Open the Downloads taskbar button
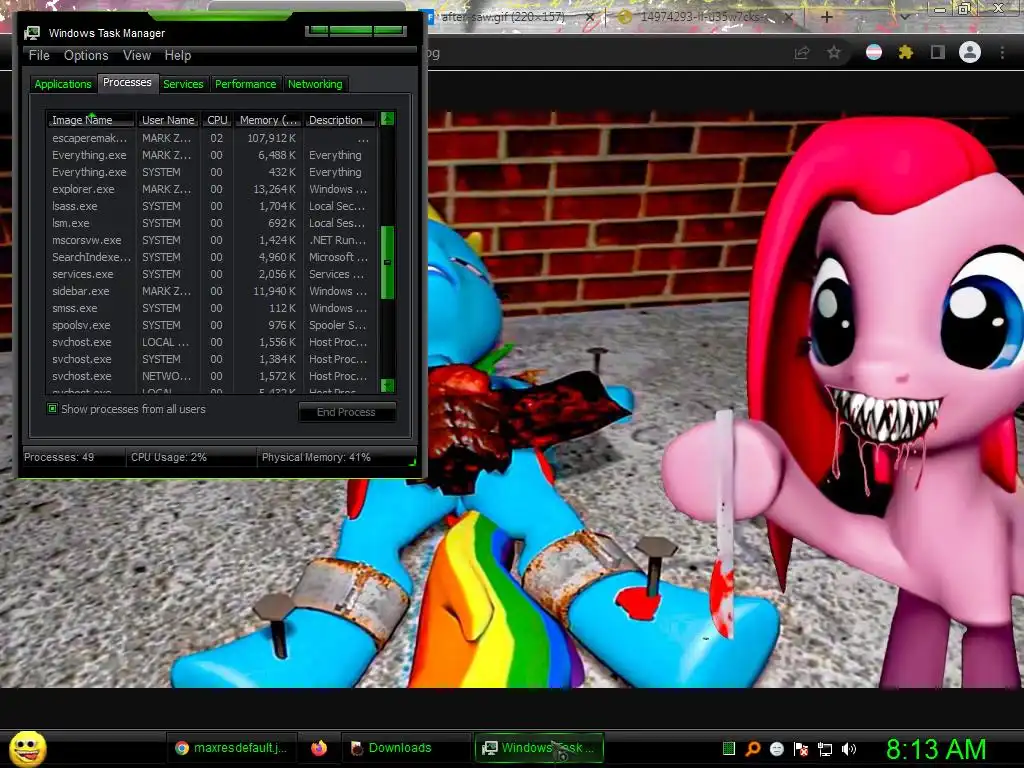Viewport: 1024px width, 768px height. [404, 748]
